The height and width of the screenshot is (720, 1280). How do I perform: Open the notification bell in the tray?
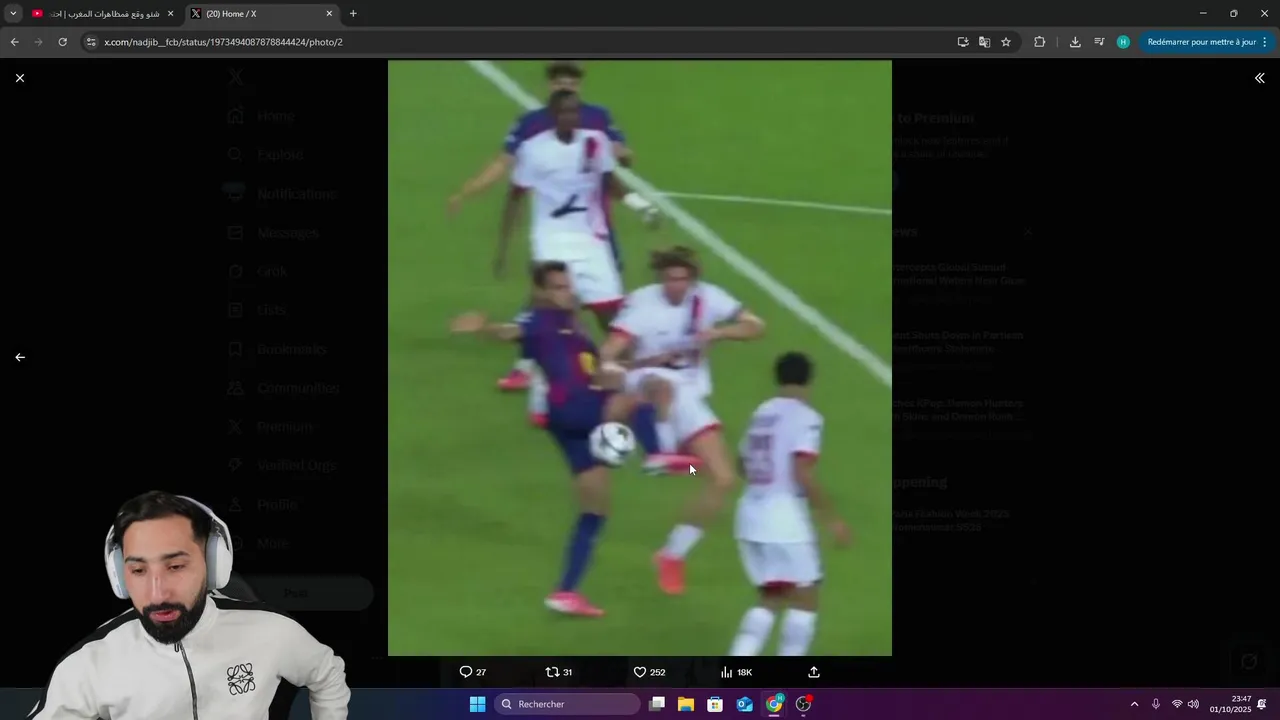pyautogui.click(x=1262, y=704)
